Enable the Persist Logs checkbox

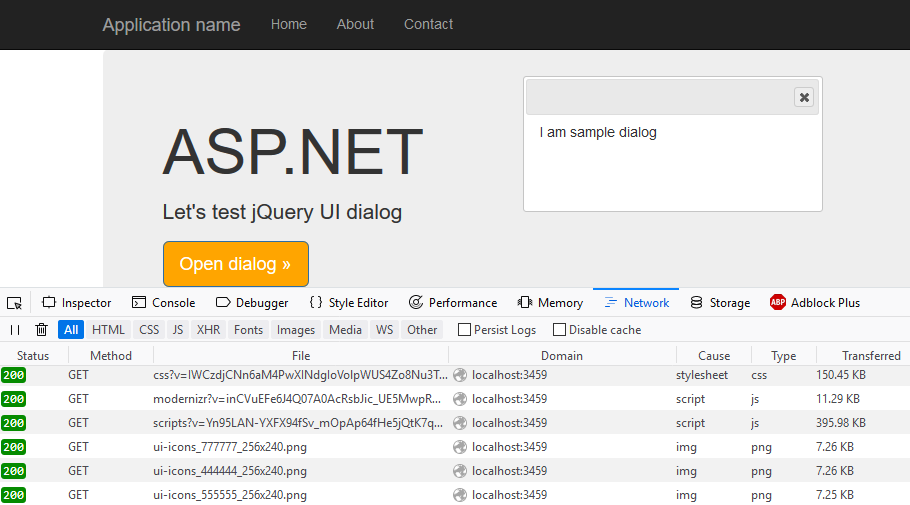[x=464, y=330]
